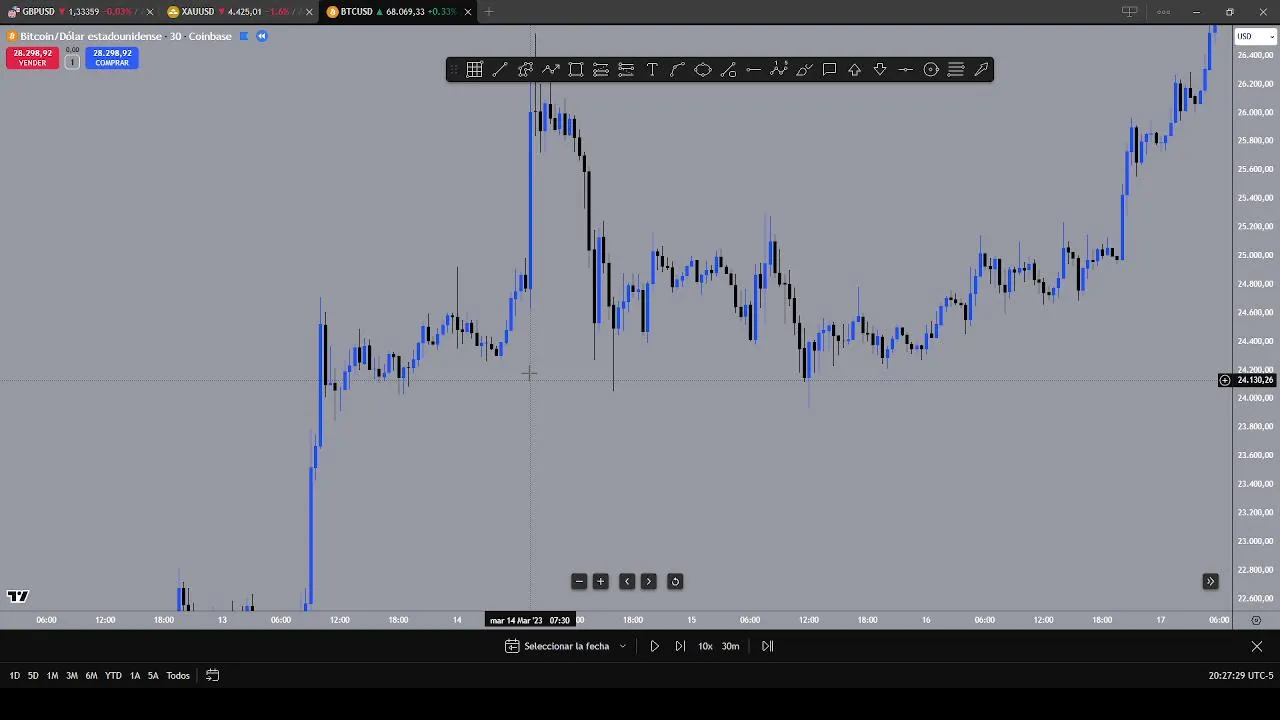The image size is (1280, 720).
Task: Jump to real-time in replay
Action: pyautogui.click(x=767, y=646)
